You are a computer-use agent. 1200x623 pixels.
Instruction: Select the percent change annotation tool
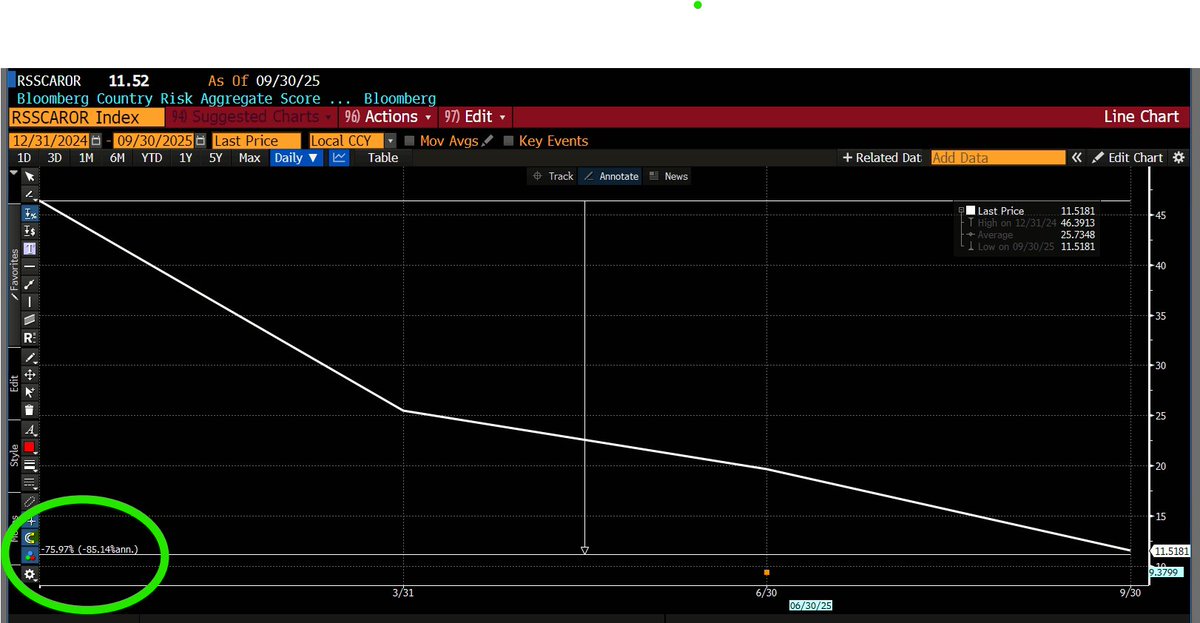(30, 213)
